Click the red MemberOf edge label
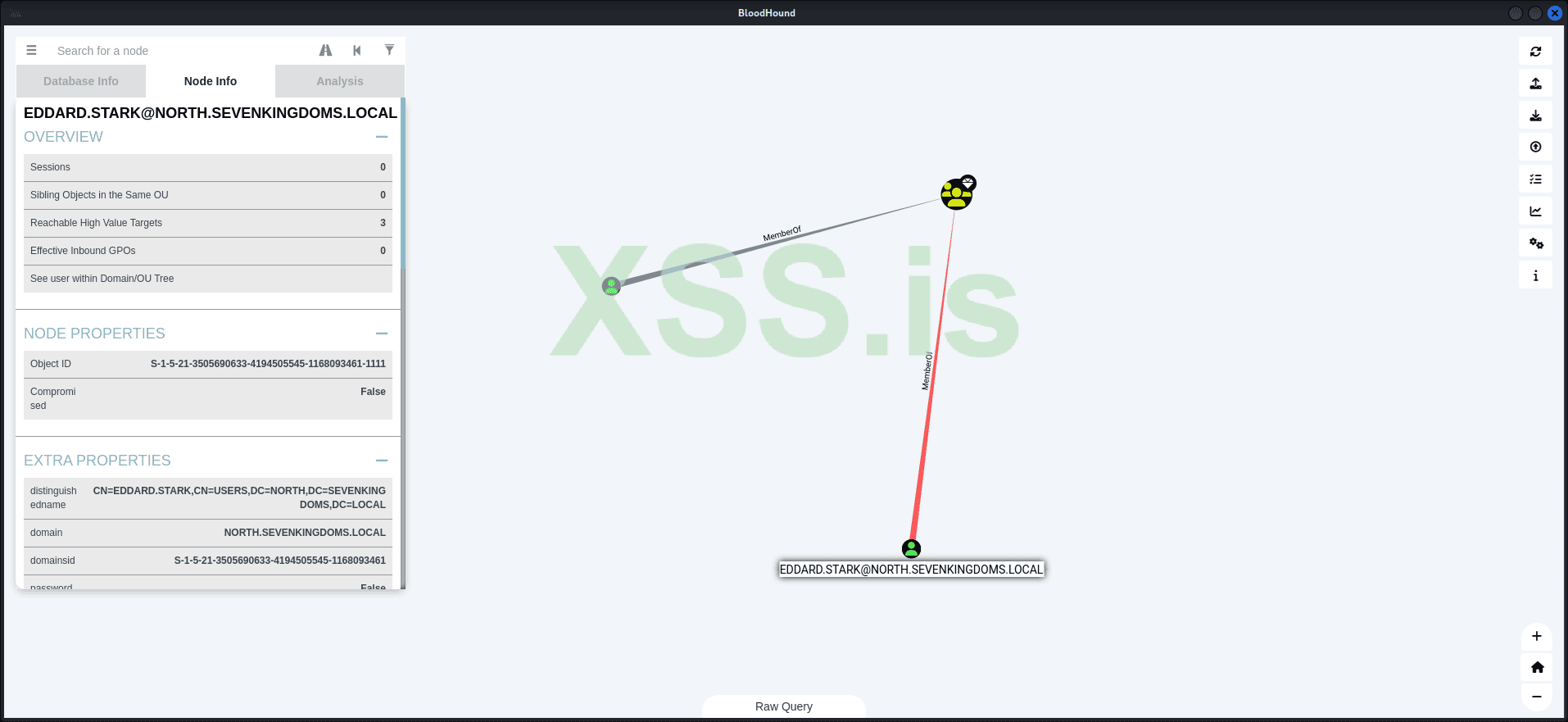This screenshot has width=1568, height=722. [927, 370]
